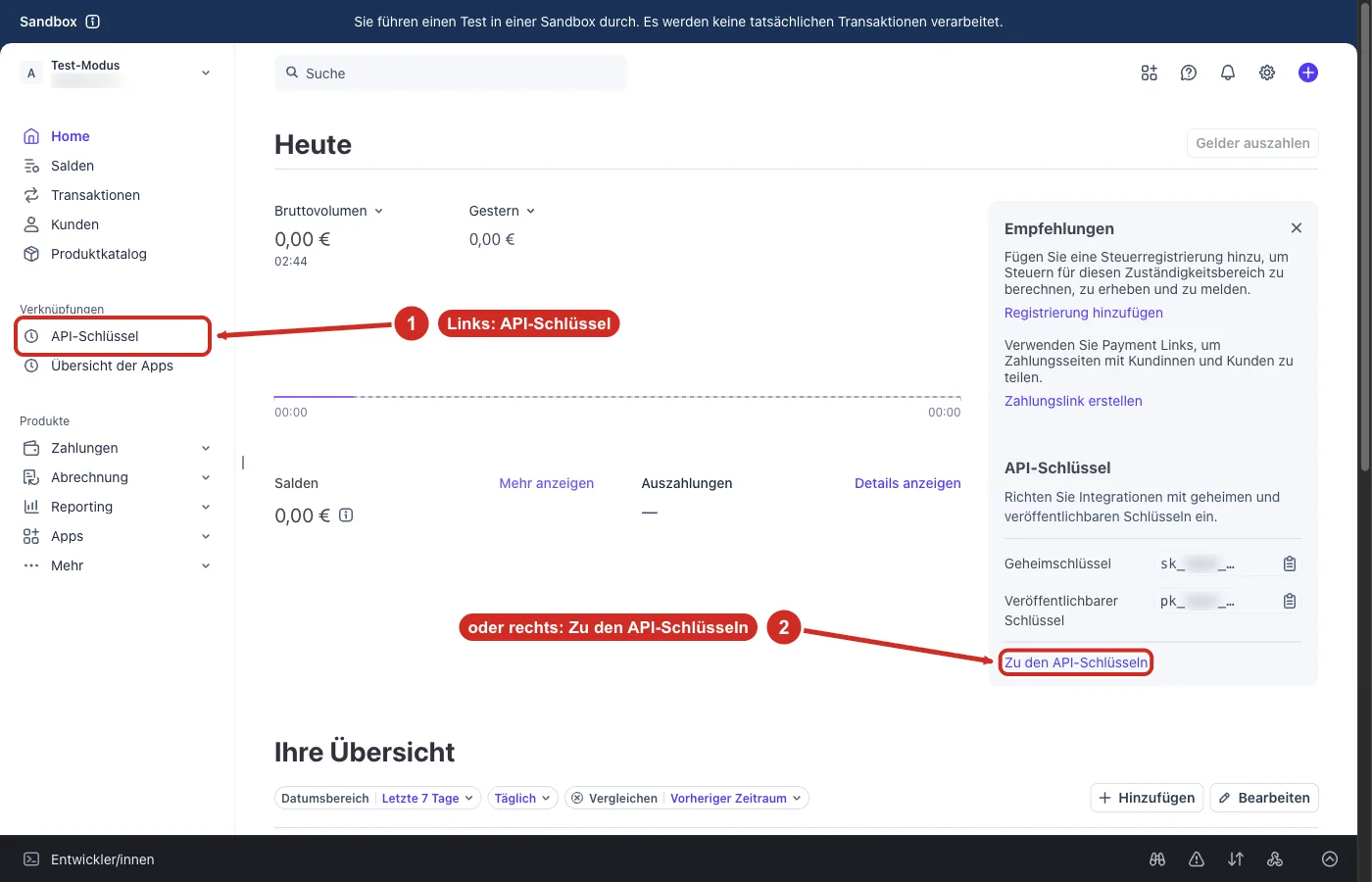The height and width of the screenshot is (882, 1372).
Task: Open the Täglich interval dropdown
Action: click(523, 798)
